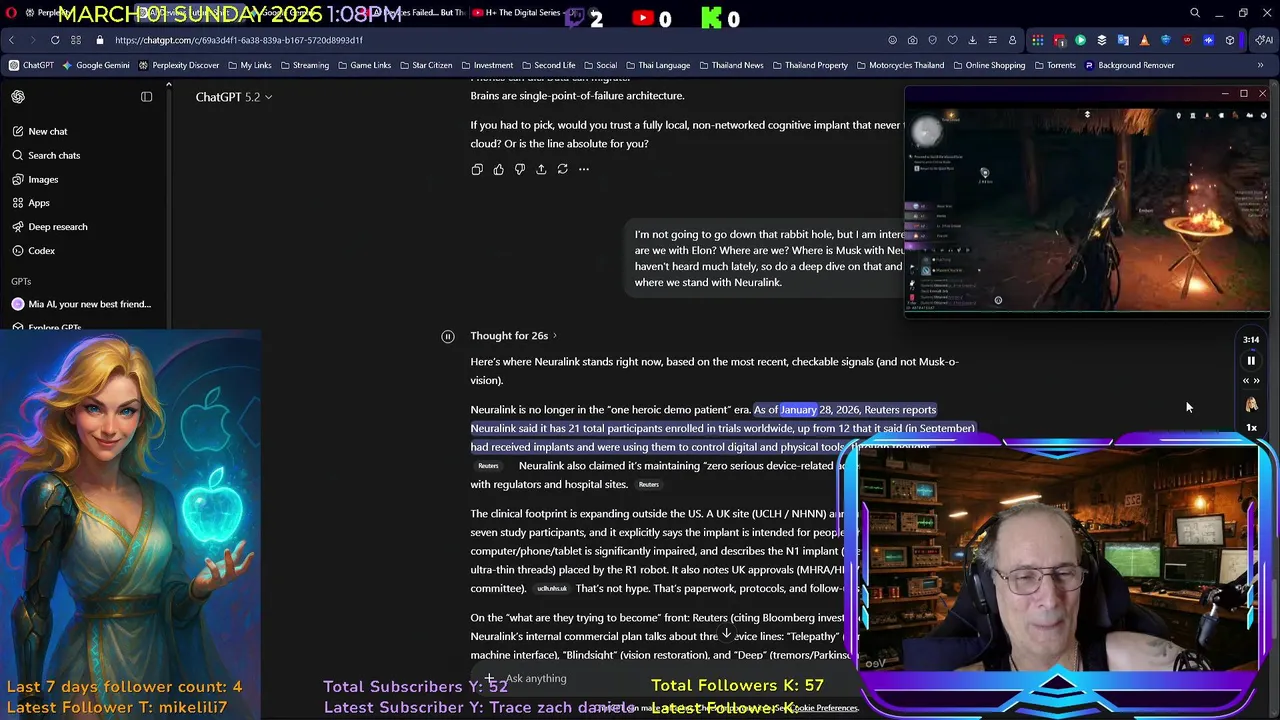The width and height of the screenshot is (1280, 720).
Task: Open browser AI assistant button
Action: coord(1263,40)
